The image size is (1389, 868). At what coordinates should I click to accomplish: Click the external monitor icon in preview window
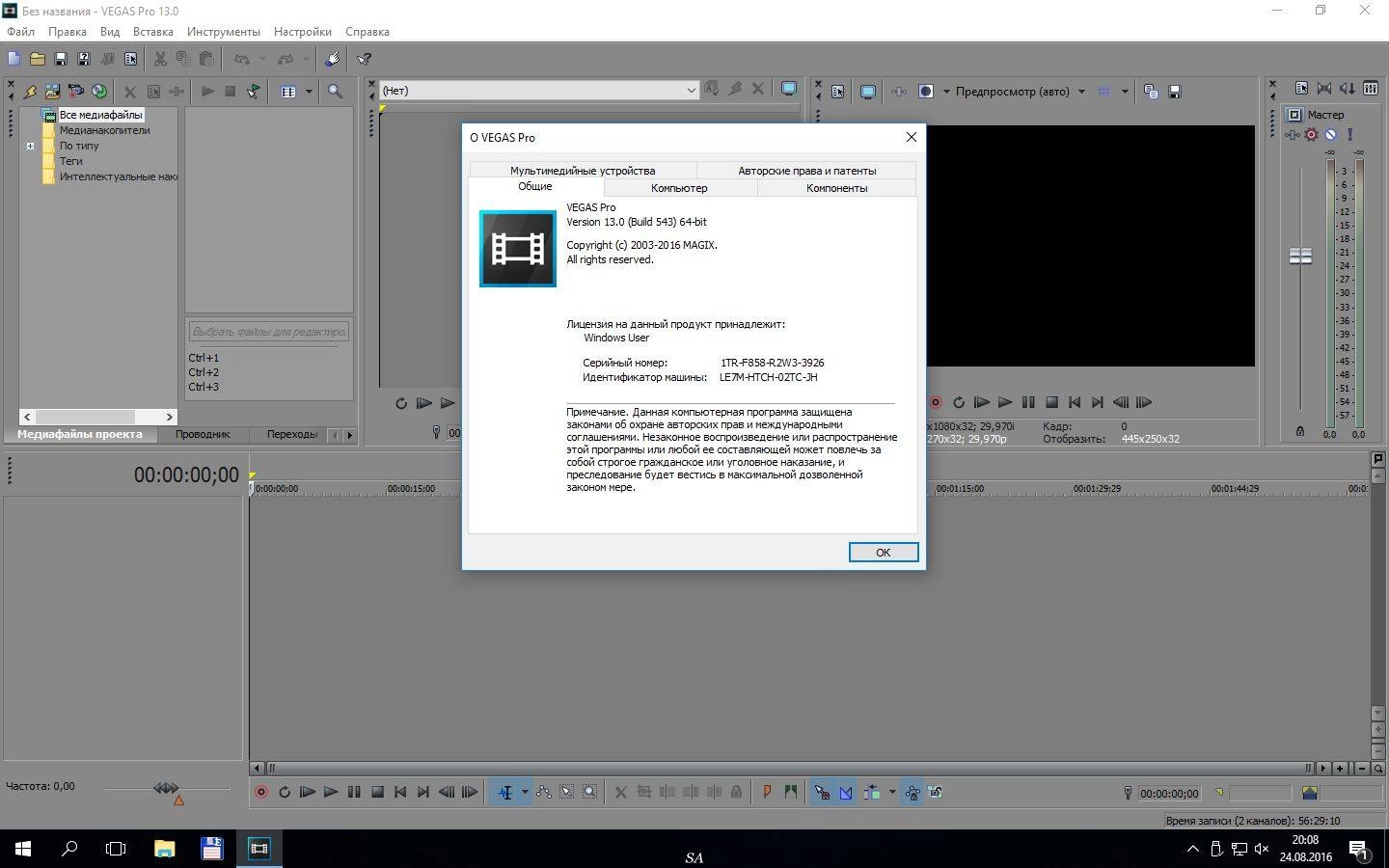[868, 91]
